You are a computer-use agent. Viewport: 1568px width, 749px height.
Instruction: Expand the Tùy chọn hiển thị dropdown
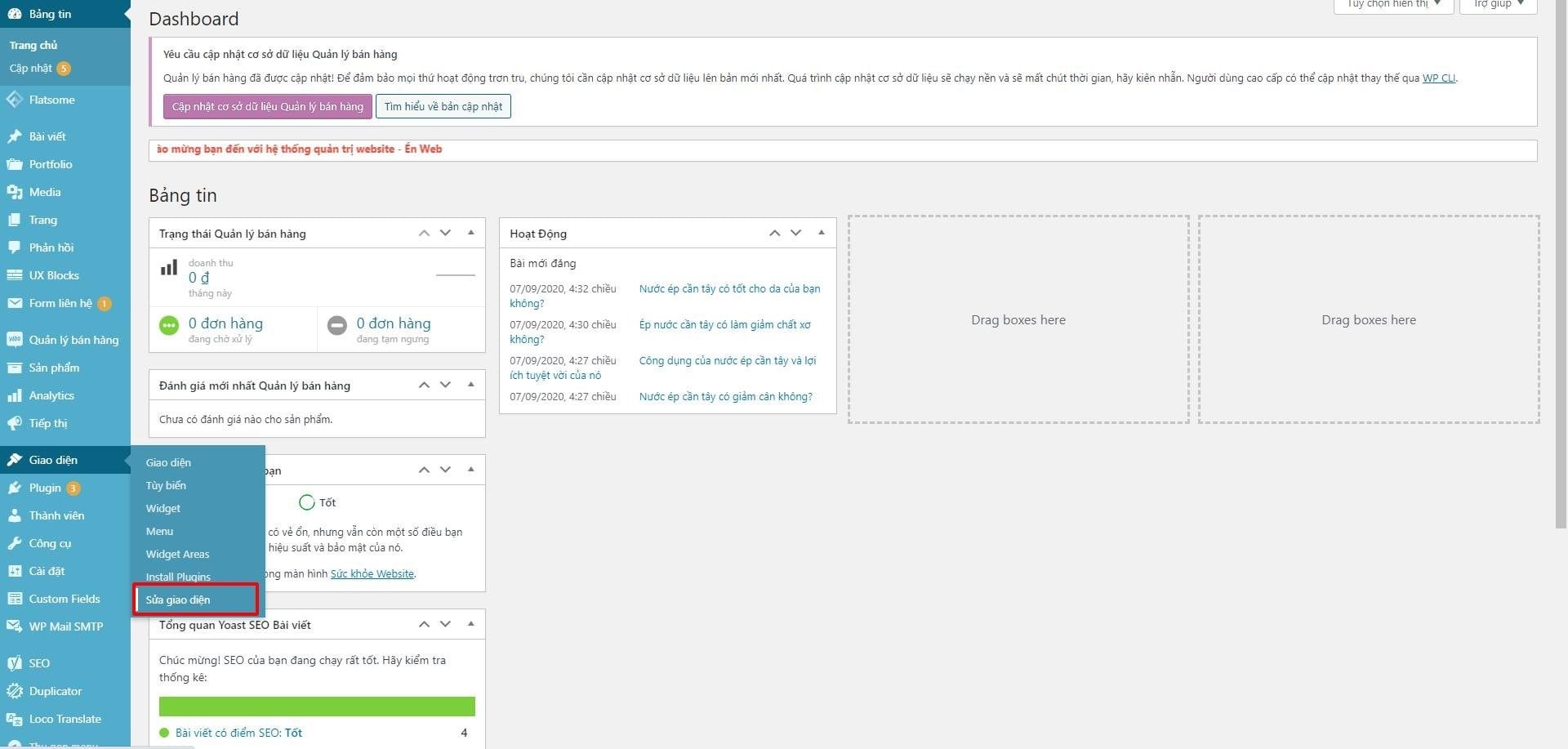click(x=1393, y=5)
